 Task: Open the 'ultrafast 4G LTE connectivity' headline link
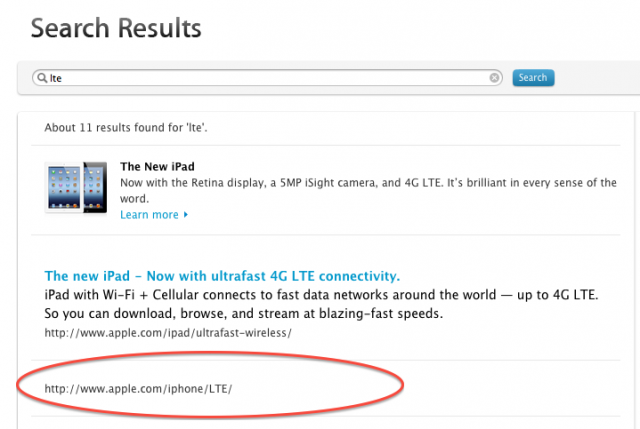click(222, 276)
